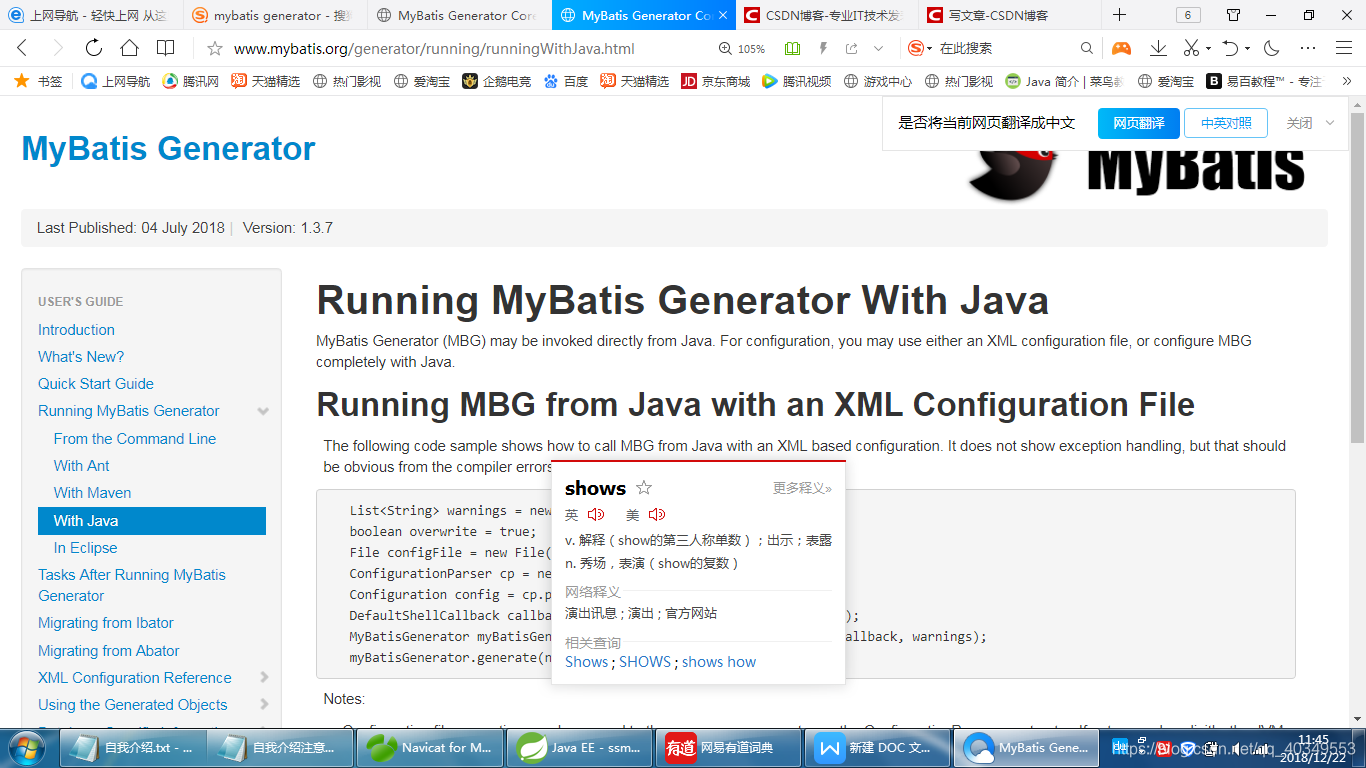Open 网易有道词典 from the taskbar
1366x768 pixels.
click(728, 748)
